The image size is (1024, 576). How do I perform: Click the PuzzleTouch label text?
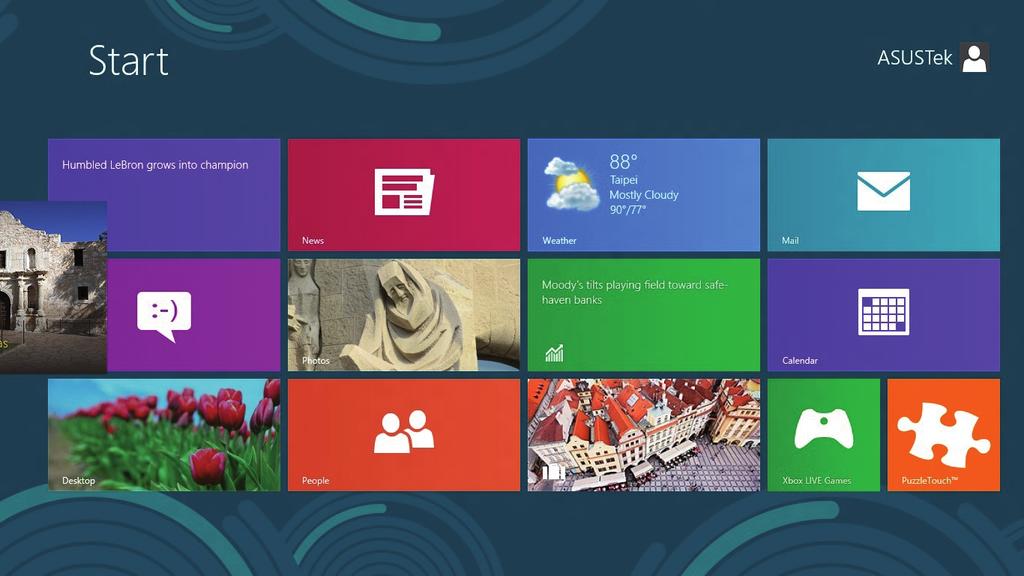[929, 481]
